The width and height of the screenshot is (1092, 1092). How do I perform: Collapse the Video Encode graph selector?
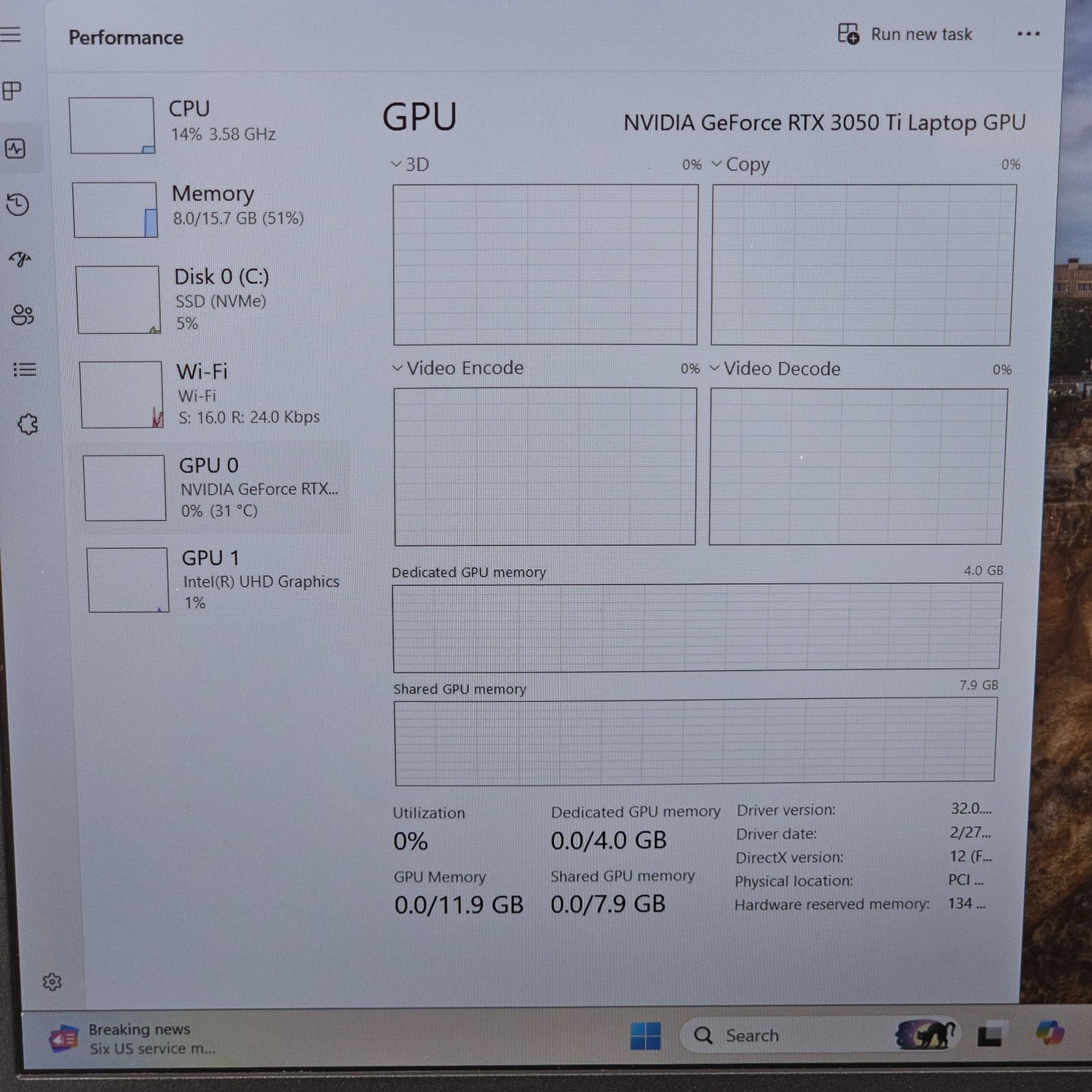click(x=396, y=369)
